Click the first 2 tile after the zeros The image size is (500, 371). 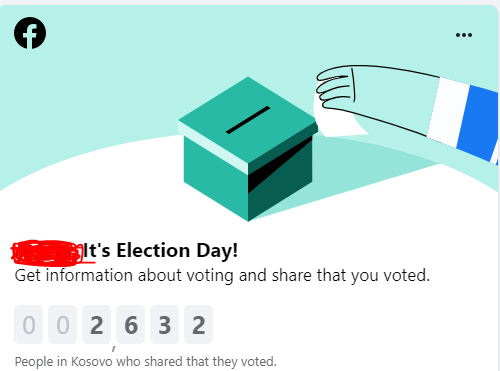[97, 324]
